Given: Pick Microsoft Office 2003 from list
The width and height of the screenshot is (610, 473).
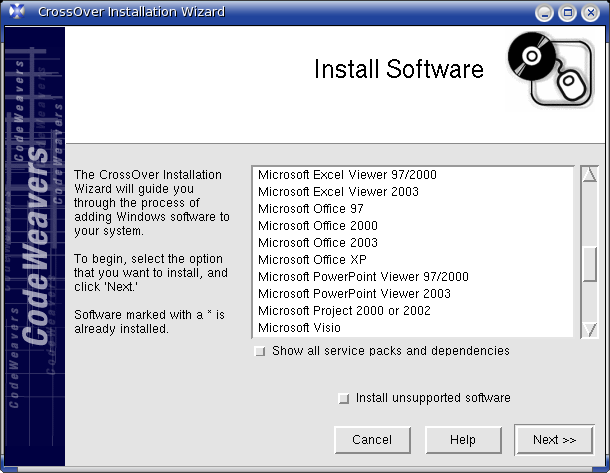Looking at the screenshot, I should pos(413,243).
